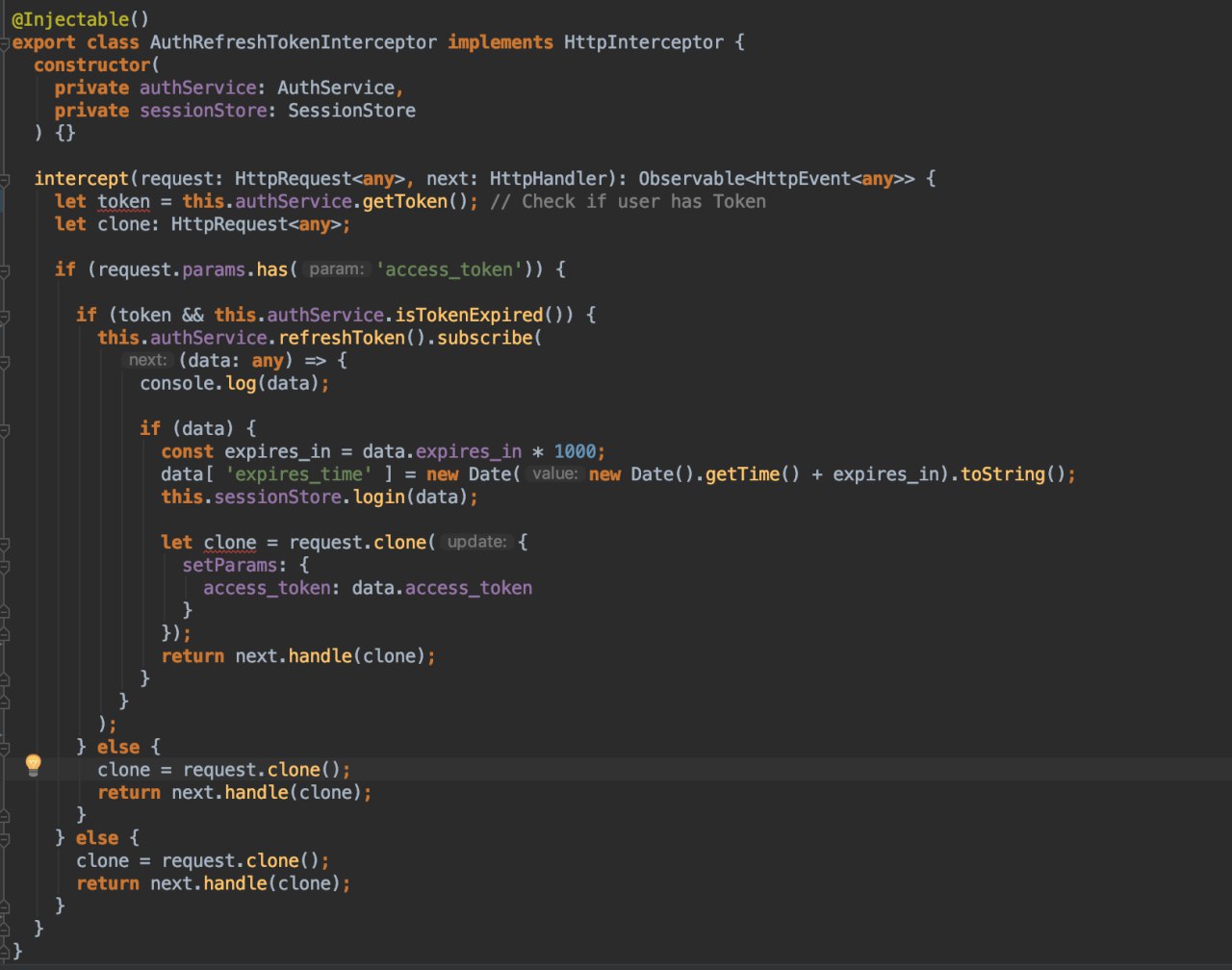Click the log method after console
This screenshot has height=970, width=1232.
click(x=240, y=384)
